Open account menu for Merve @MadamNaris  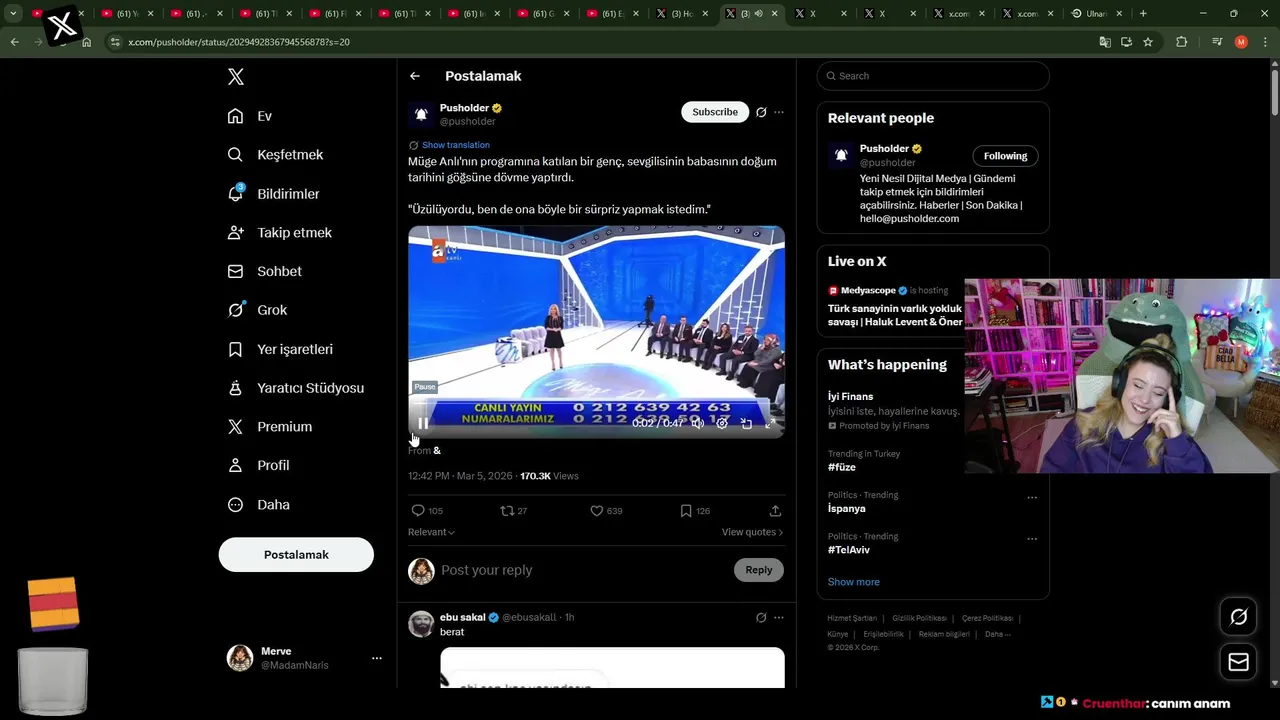(305, 658)
